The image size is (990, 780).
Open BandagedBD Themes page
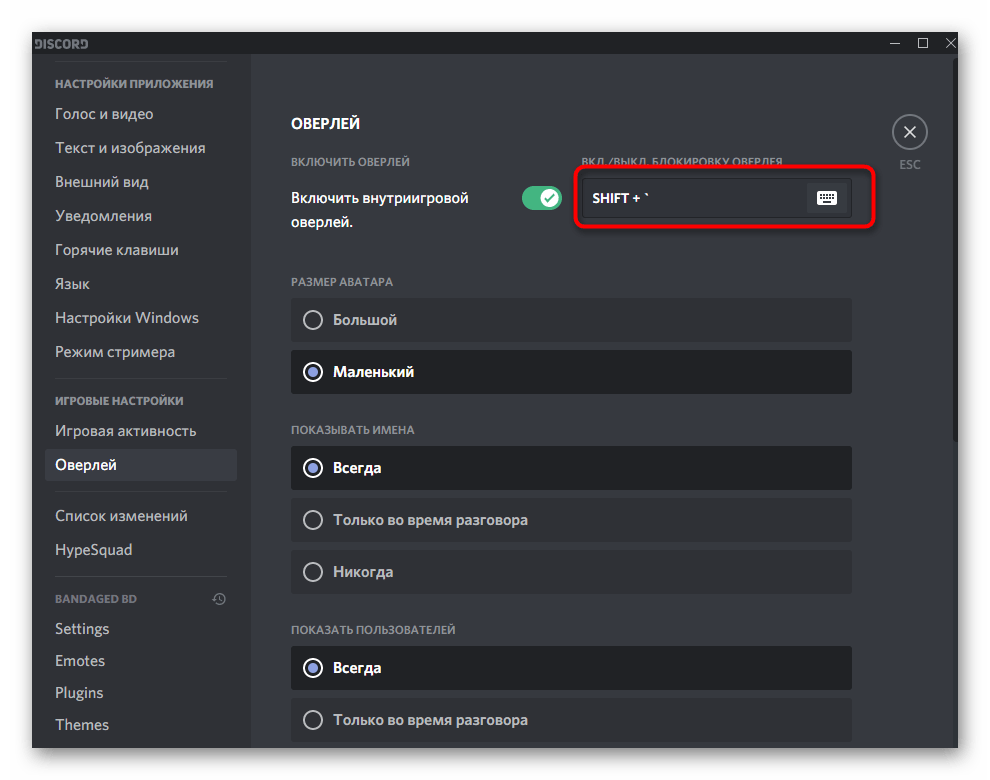click(x=82, y=725)
